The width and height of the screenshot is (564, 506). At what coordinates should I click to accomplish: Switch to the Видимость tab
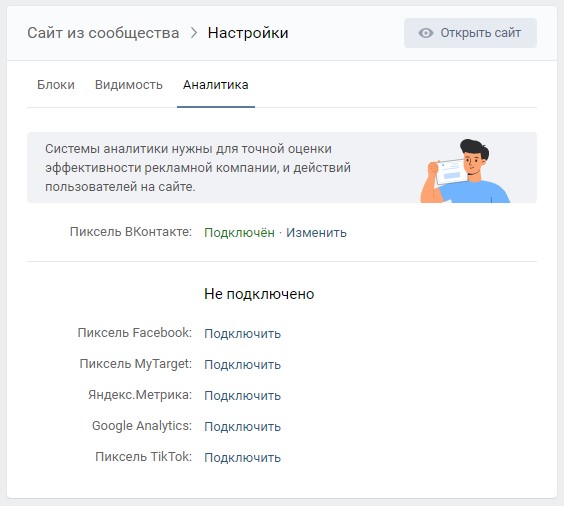[129, 85]
